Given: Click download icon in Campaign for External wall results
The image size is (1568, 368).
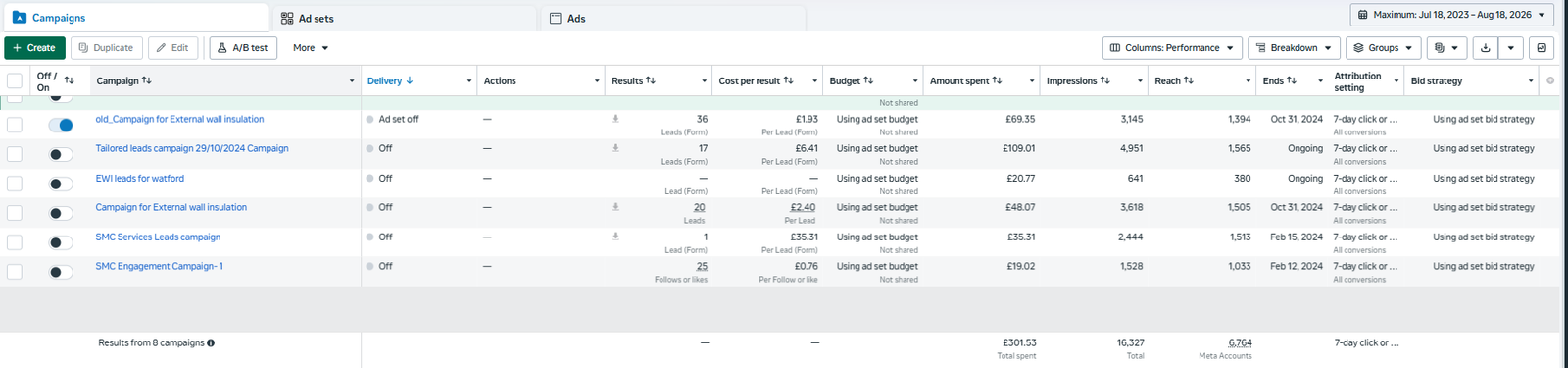Looking at the screenshot, I should (615, 207).
